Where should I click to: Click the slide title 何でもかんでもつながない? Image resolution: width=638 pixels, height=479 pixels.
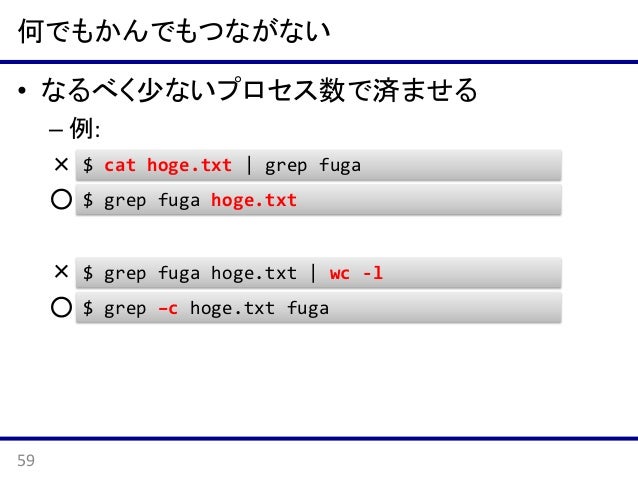click(174, 31)
